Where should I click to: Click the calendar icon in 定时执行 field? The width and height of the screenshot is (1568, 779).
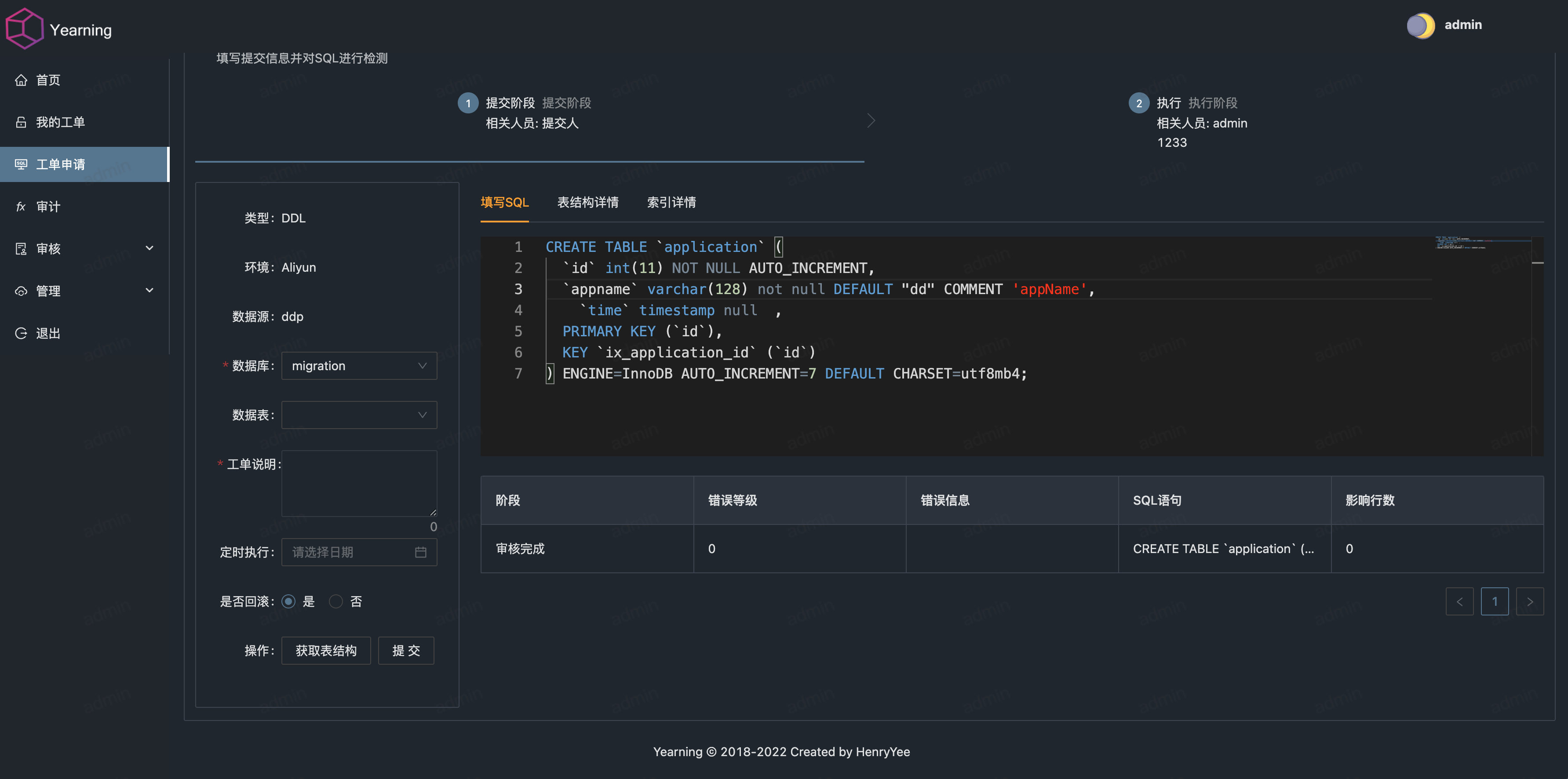click(421, 552)
